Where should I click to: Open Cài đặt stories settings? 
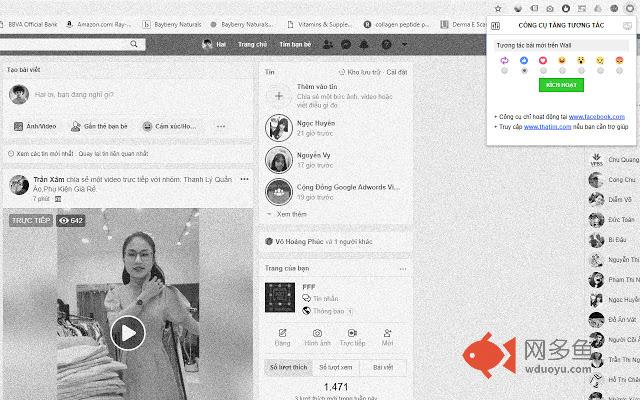(397, 72)
